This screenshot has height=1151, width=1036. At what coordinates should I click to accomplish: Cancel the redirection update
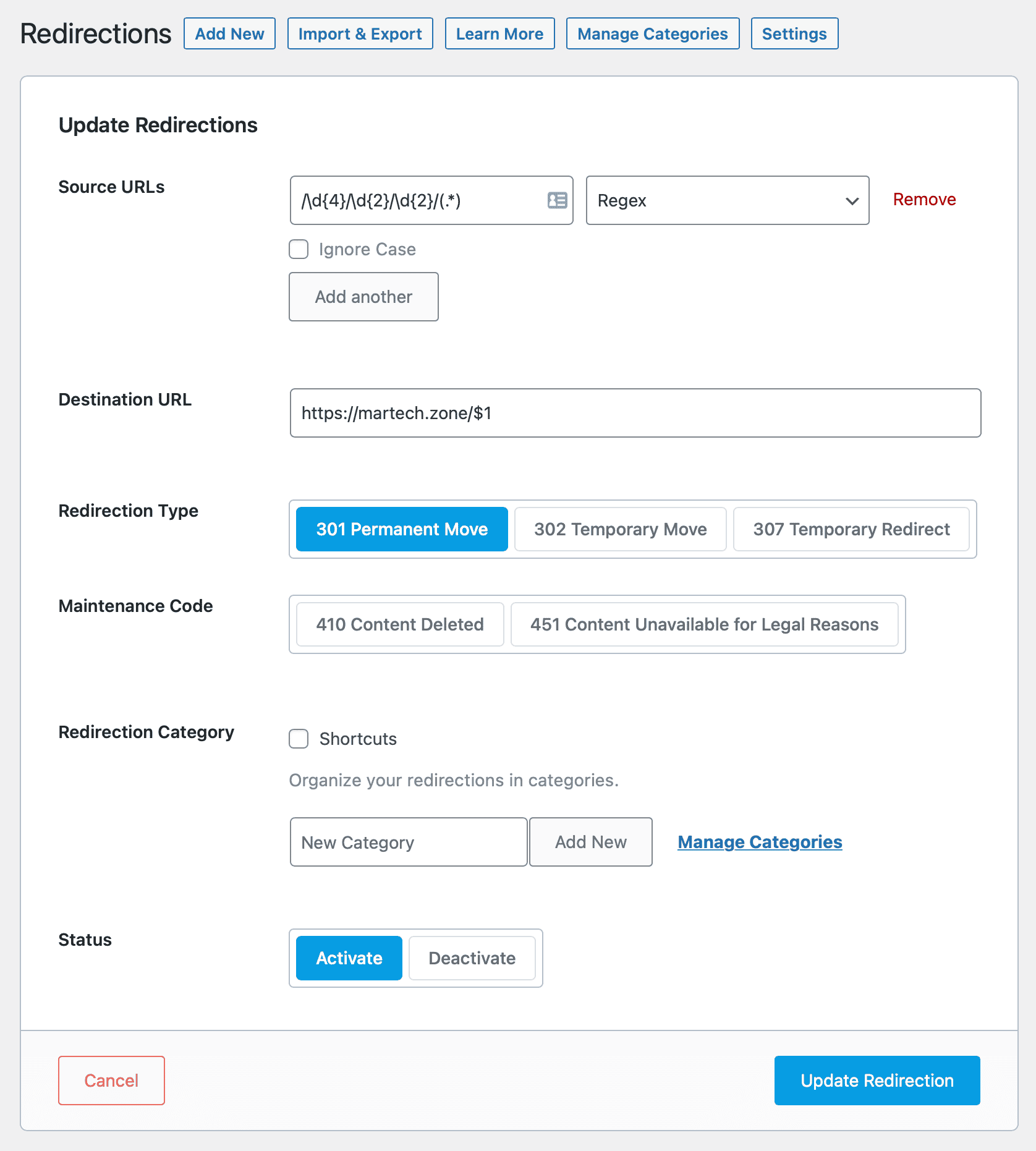pos(111,1081)
